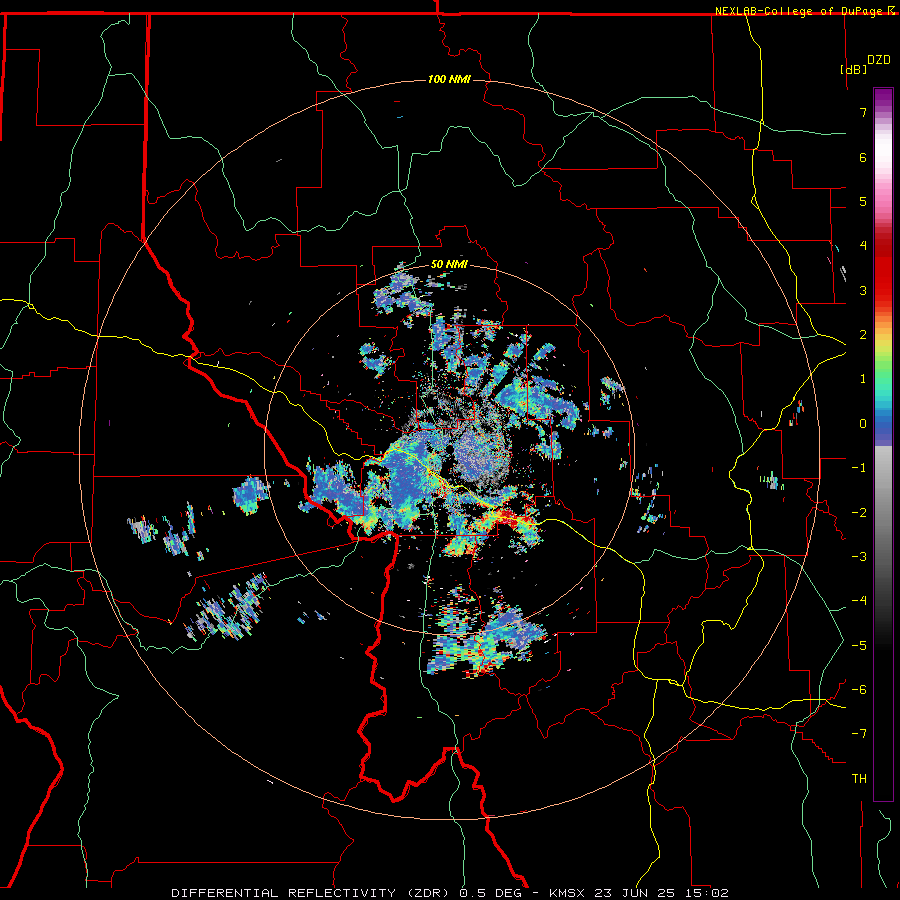Click the "50 NMI" range ring label
Viewport: 900px width, 900px height.
click(x=449, y=264)
